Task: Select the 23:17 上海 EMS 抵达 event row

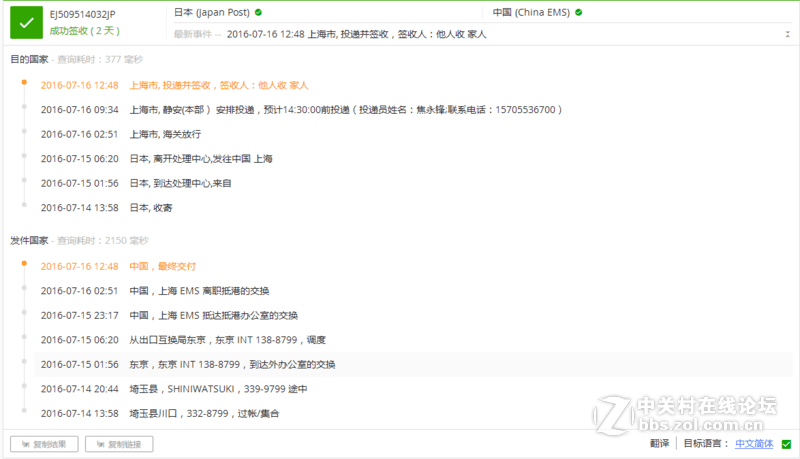Action: pos(413,315)
